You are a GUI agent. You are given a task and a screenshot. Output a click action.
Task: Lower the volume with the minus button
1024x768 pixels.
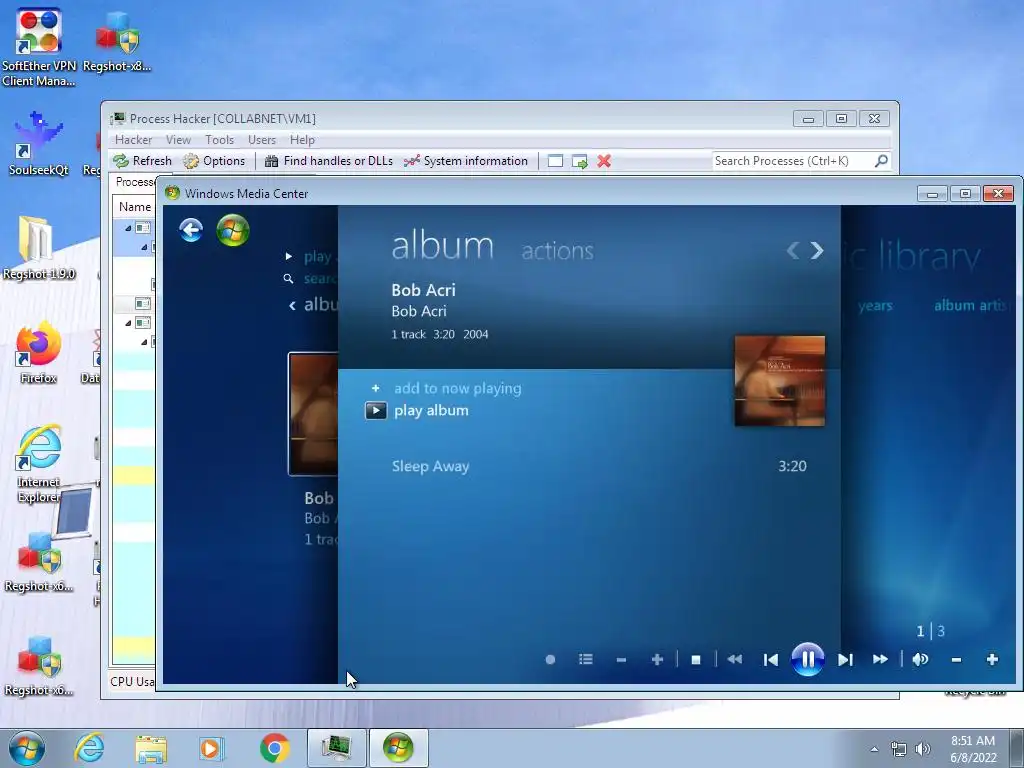coord(956,660)
